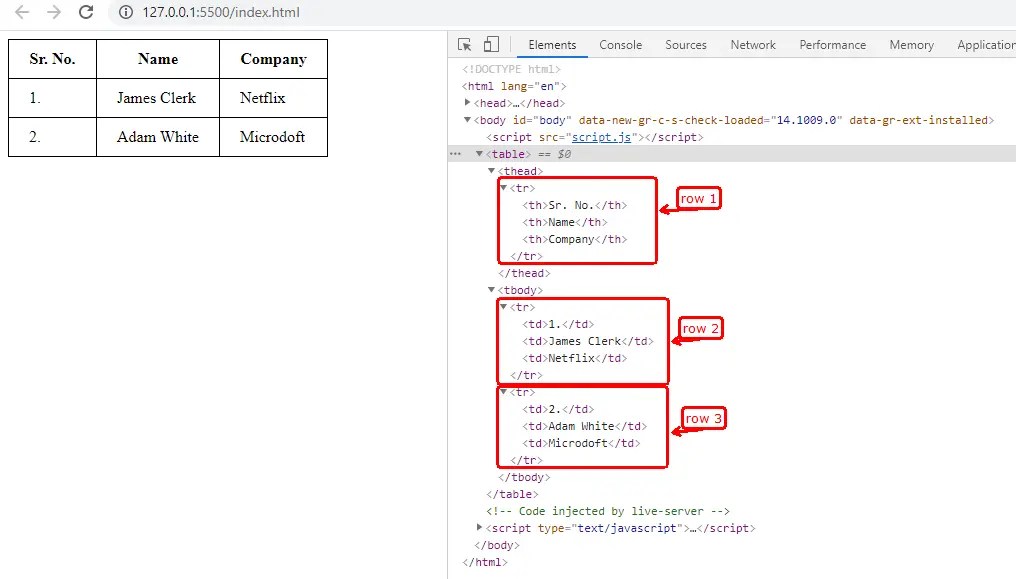
Task: Open the Network panel
Action: tap(752, 45)
